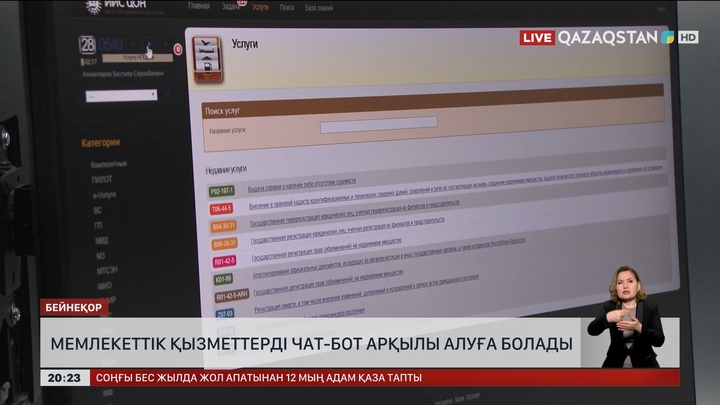
Task: Select the ВС category
Action: tap(97, 210)
